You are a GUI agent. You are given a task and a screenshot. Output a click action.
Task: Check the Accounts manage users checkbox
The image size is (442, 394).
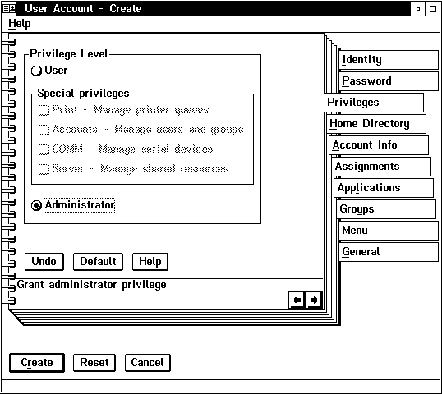point(43,130)
